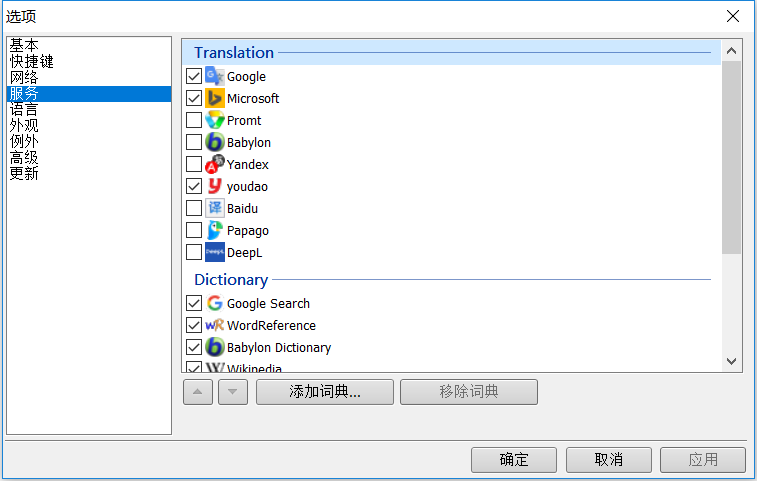Select the Google Search row label

pyautogui.click(x=268, y=304)
